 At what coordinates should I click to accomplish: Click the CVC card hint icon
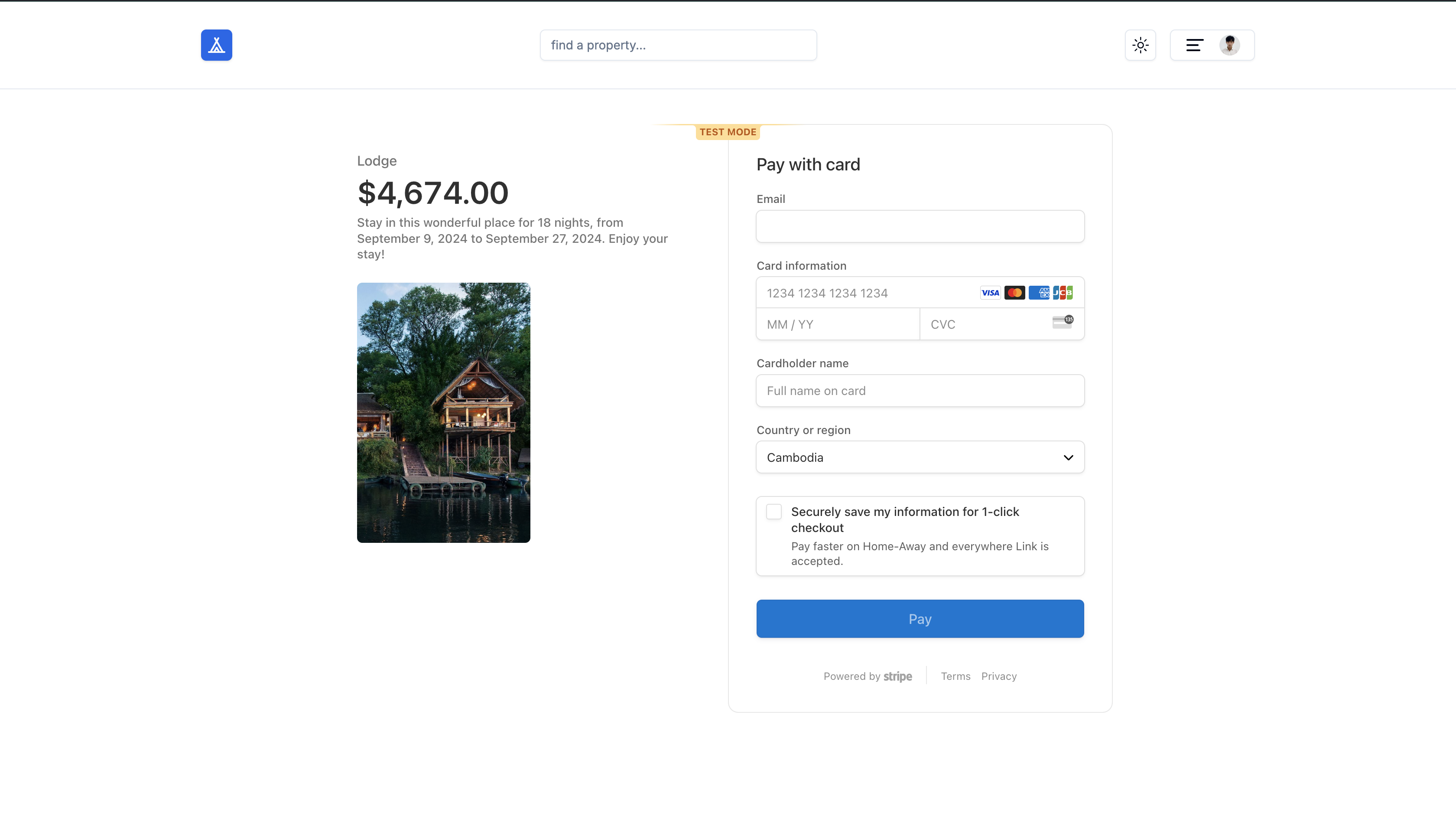tap(1063, 322)
